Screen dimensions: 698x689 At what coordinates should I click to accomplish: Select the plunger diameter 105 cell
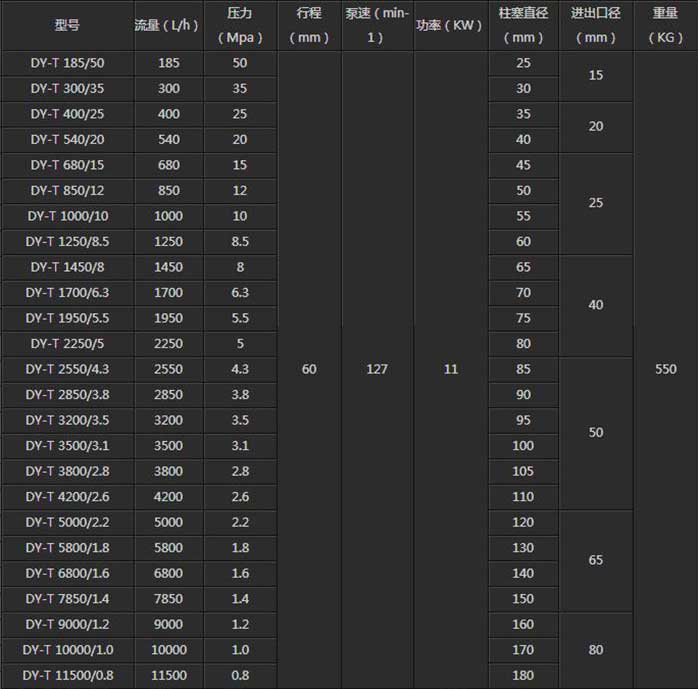click(x=522, y=471)
